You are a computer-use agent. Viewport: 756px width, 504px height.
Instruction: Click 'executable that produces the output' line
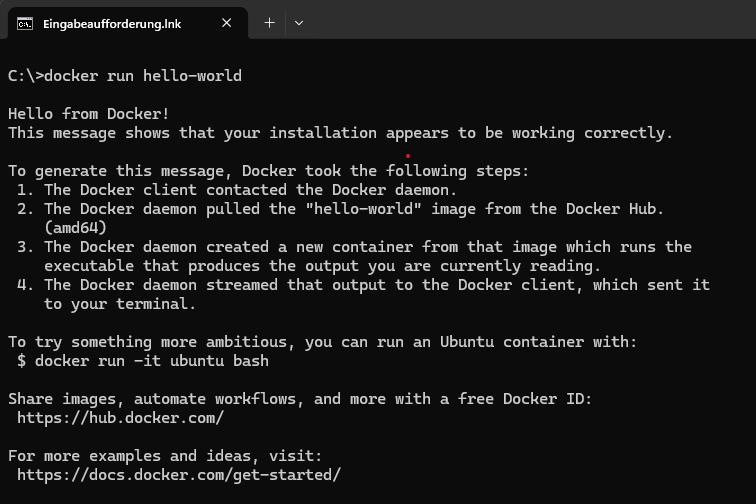(323, 266)
